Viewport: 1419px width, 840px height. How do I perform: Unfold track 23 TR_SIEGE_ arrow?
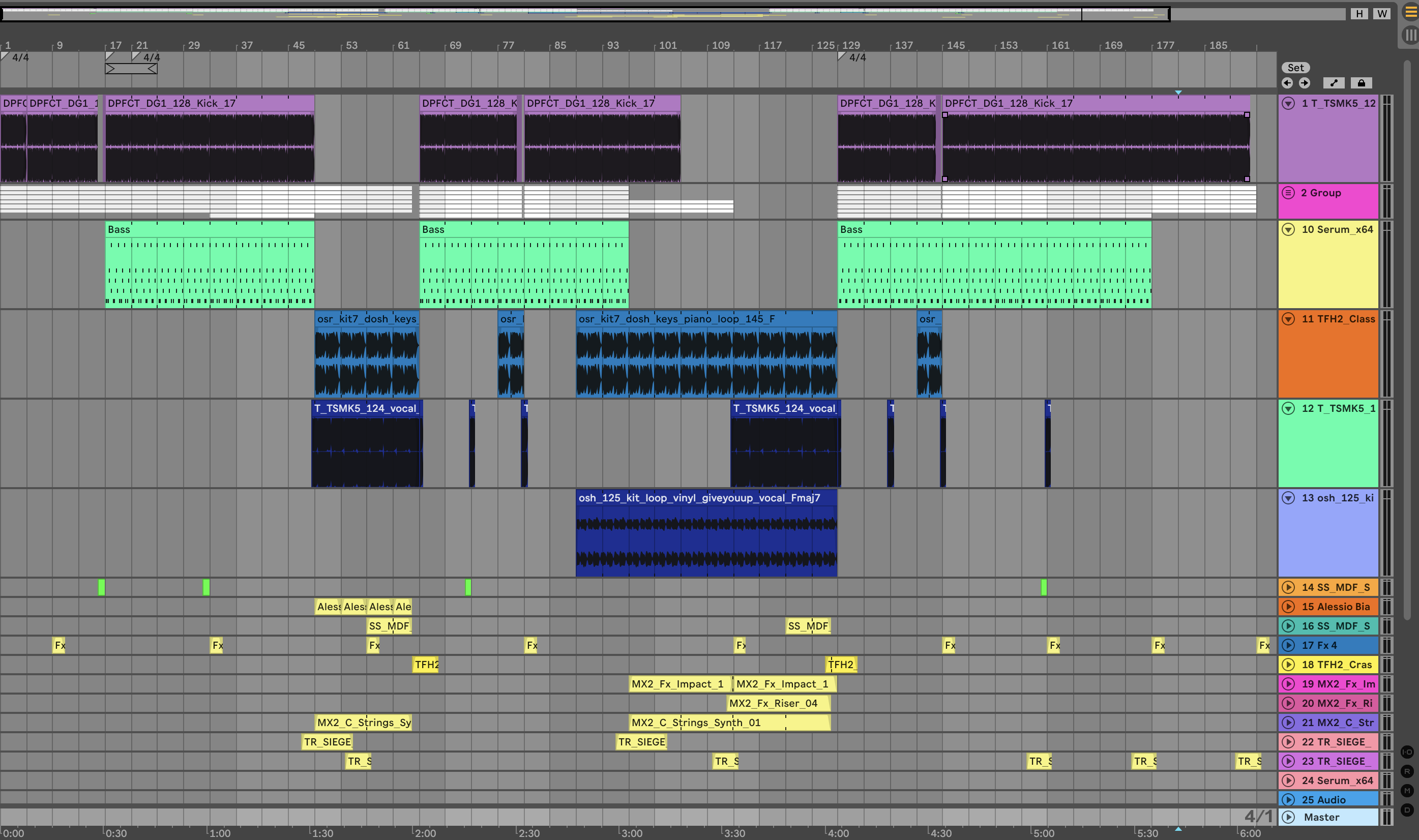coord(1289,761)
